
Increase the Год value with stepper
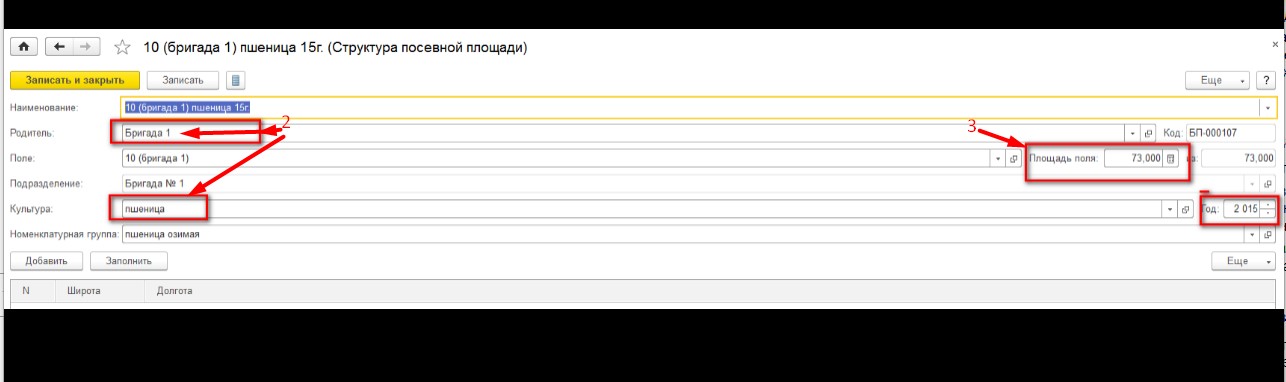1268,206
